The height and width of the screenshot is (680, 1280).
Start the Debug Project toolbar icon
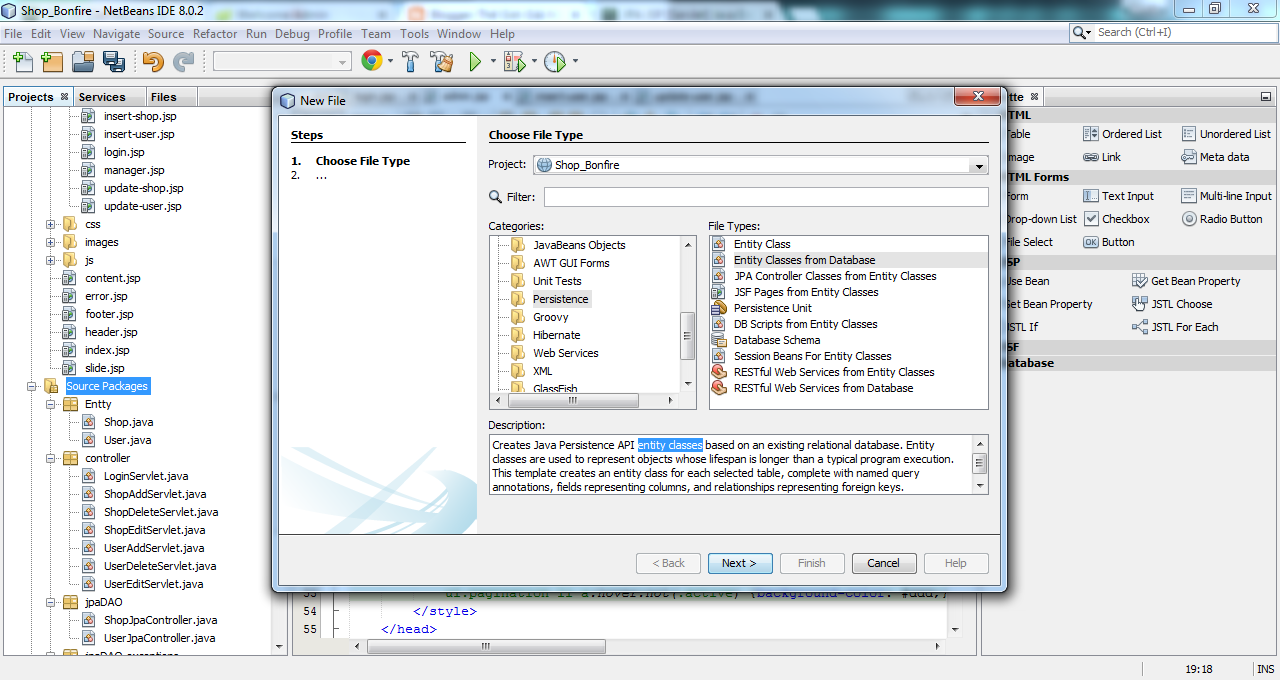point(512,61)
